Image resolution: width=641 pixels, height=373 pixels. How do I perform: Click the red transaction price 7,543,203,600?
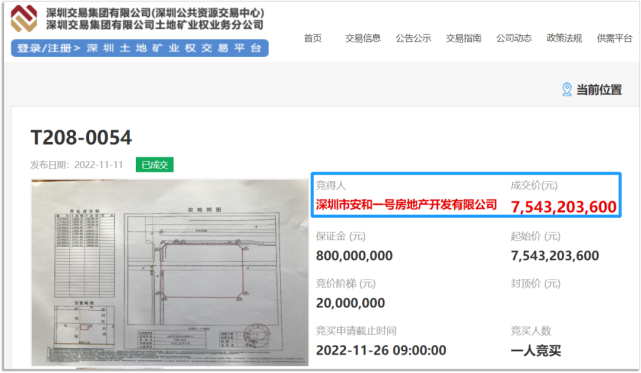click(564, 207)
